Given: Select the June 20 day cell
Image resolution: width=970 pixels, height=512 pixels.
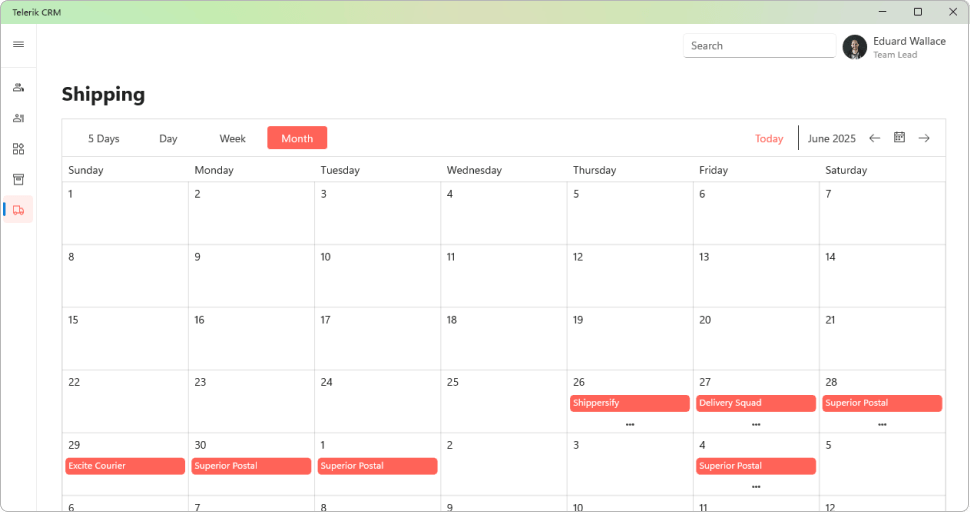Looking at the screenshot, I should [x=756, y=339].
